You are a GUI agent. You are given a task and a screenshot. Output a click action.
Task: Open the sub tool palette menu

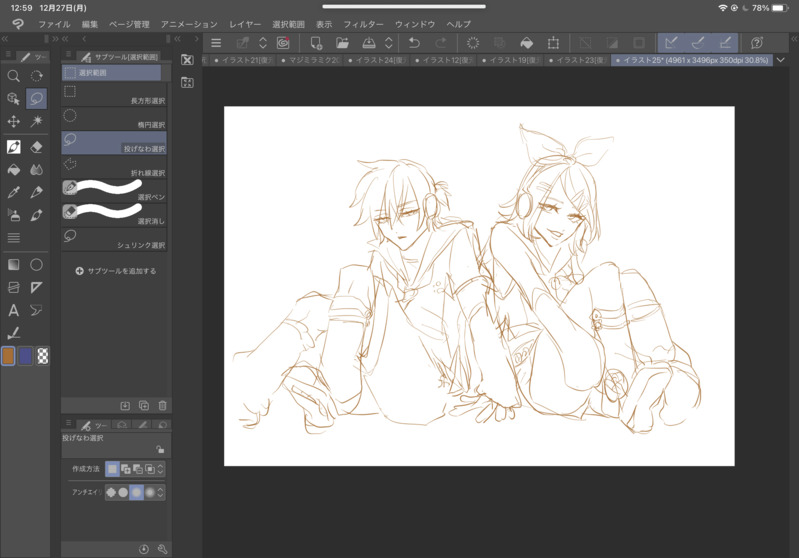[x=68, y=54]
